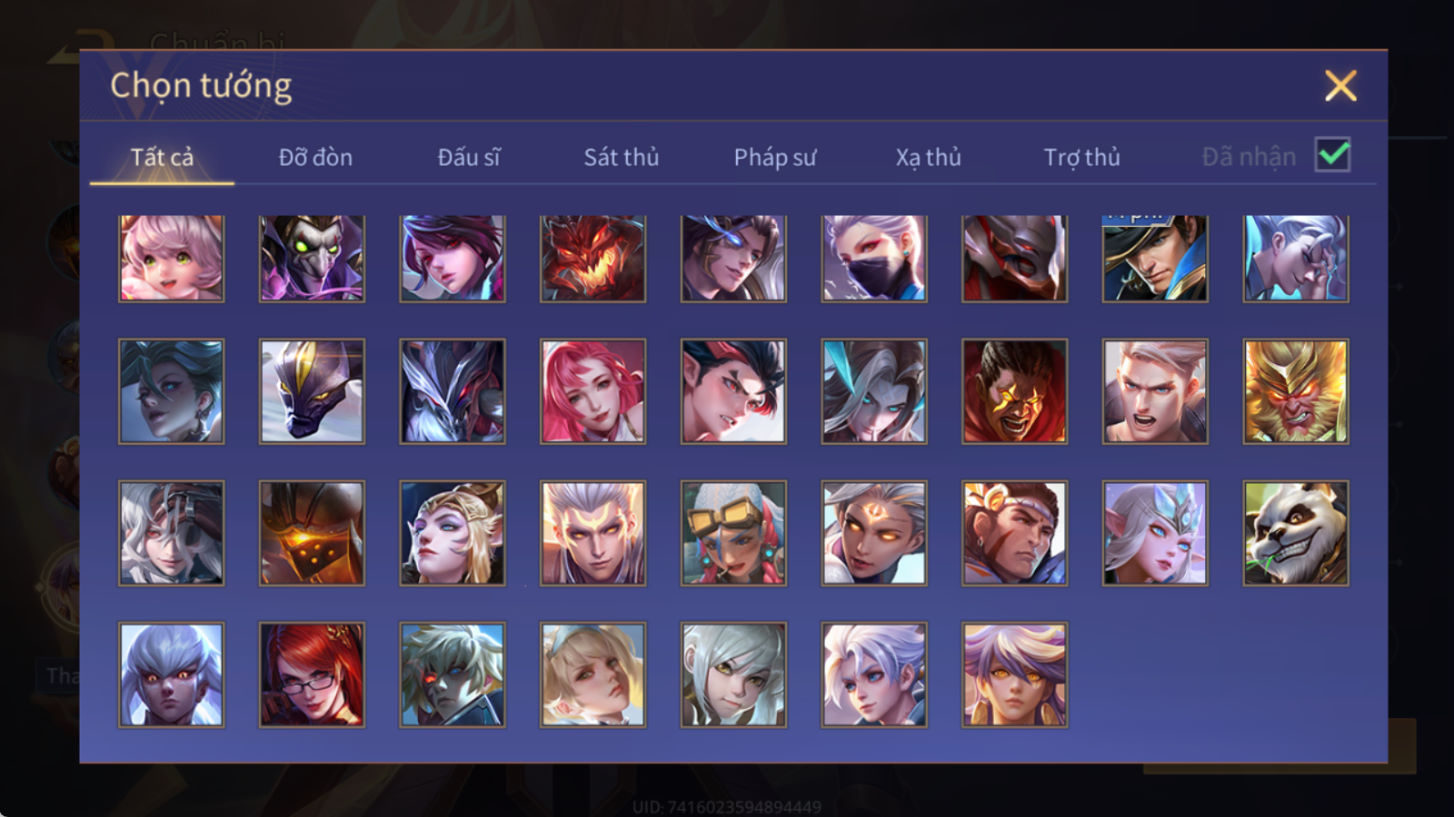Select the hero with yellow goggles
1454x817 pixels.
[733, 533]
